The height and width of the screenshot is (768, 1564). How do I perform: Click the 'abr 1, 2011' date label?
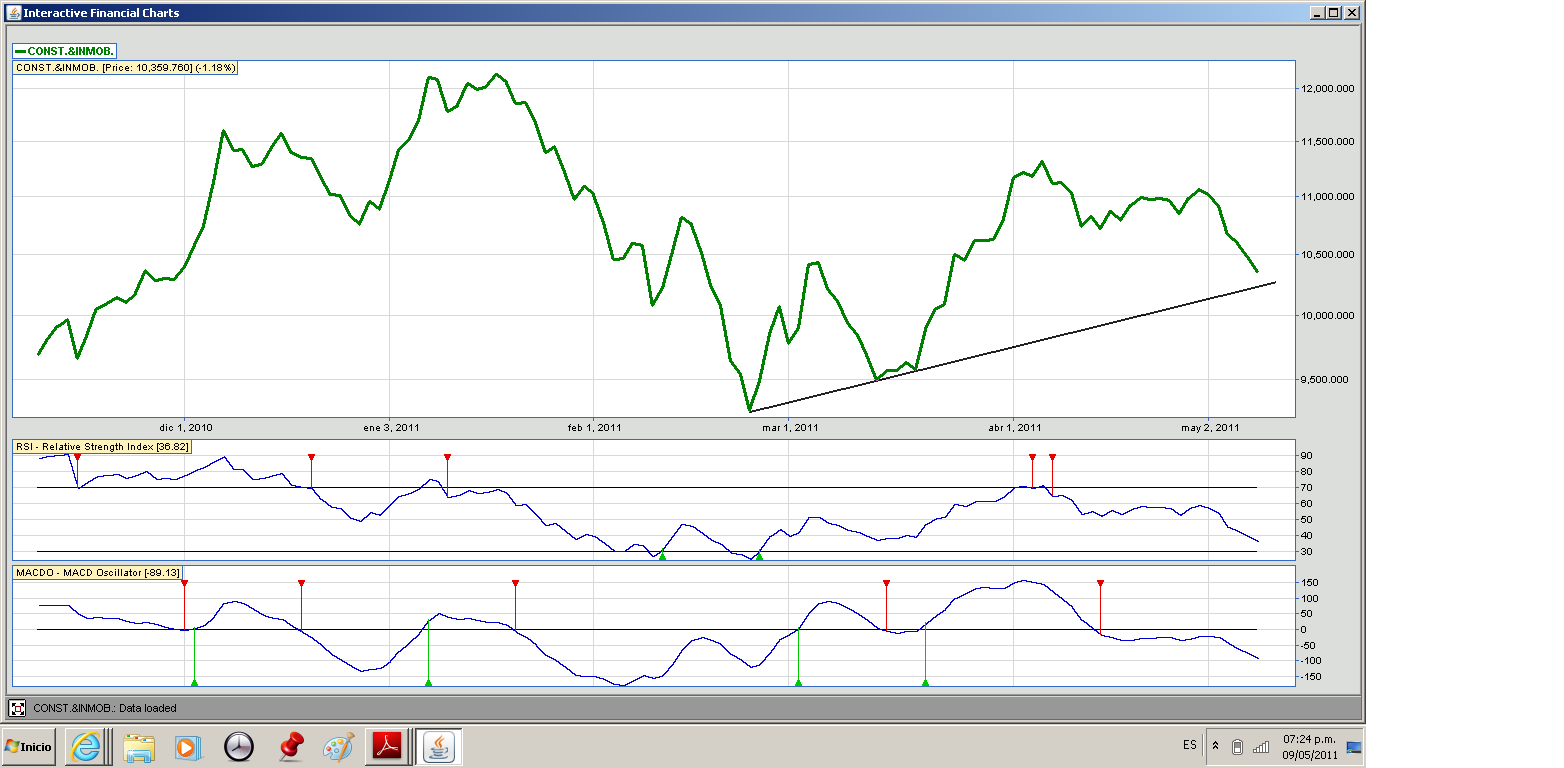(1014, 428)
